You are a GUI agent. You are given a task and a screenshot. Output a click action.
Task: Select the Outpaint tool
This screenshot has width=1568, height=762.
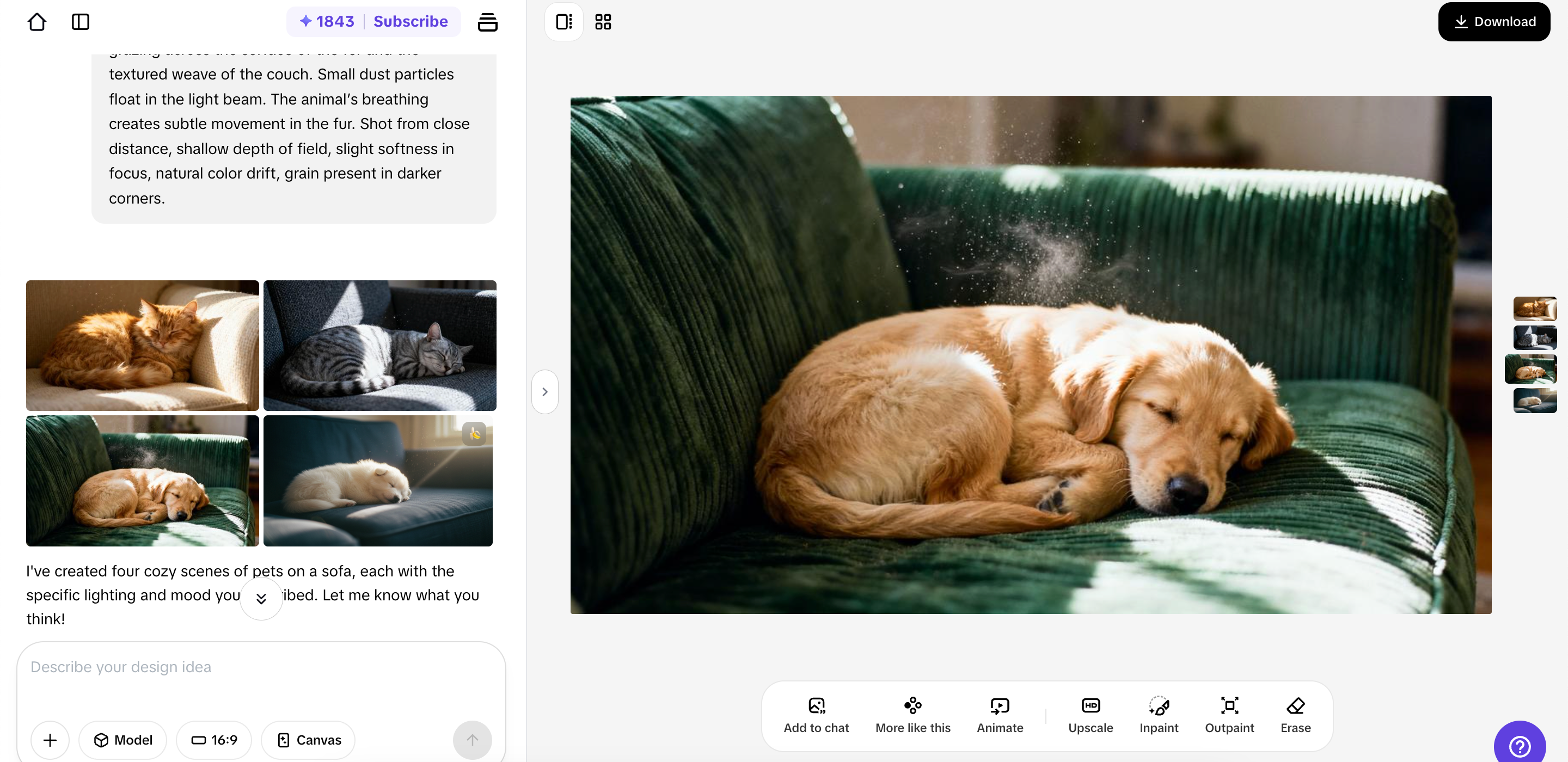pyautogui.click(x=1229, y=715)
